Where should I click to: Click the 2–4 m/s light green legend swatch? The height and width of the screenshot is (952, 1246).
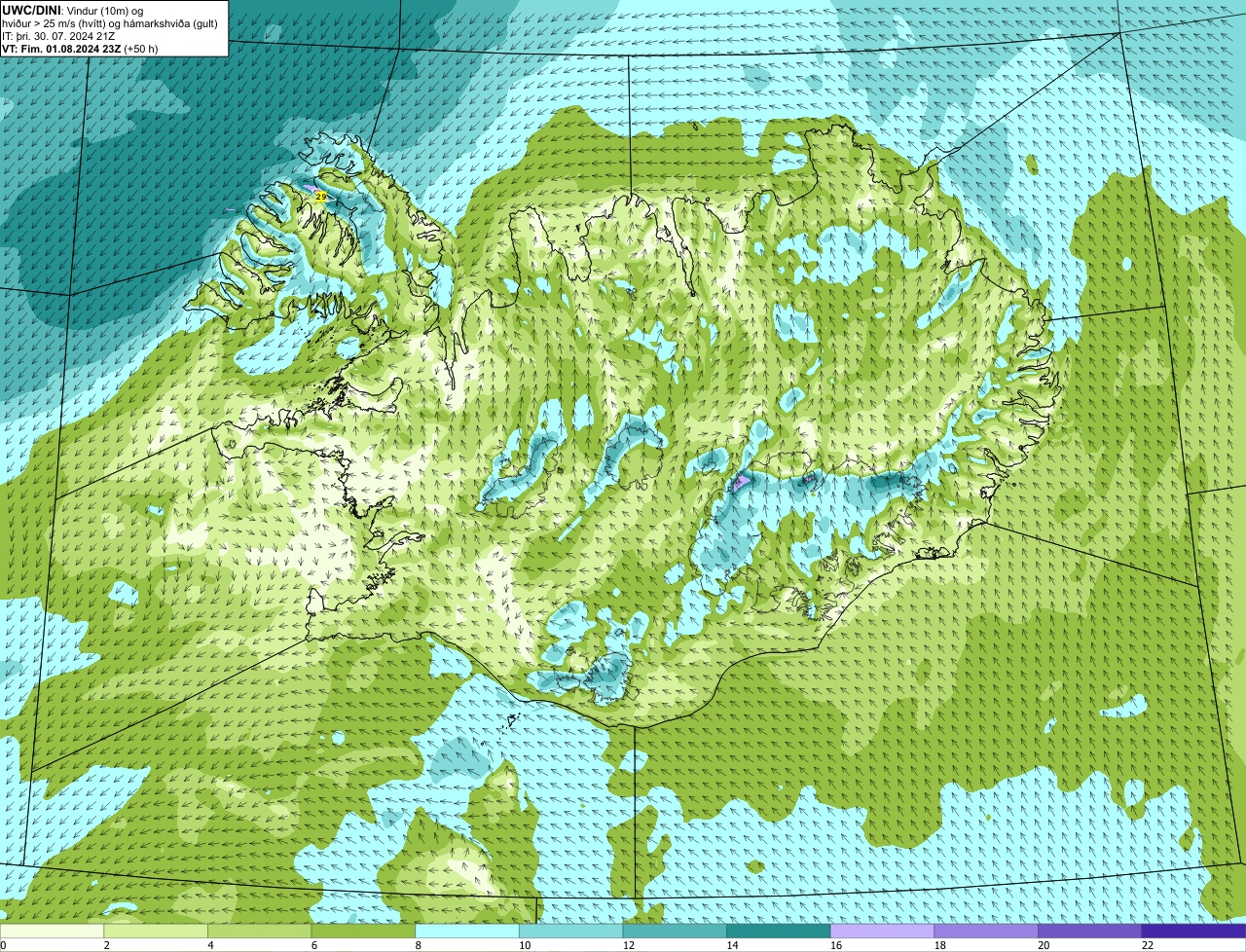(156, 931)
